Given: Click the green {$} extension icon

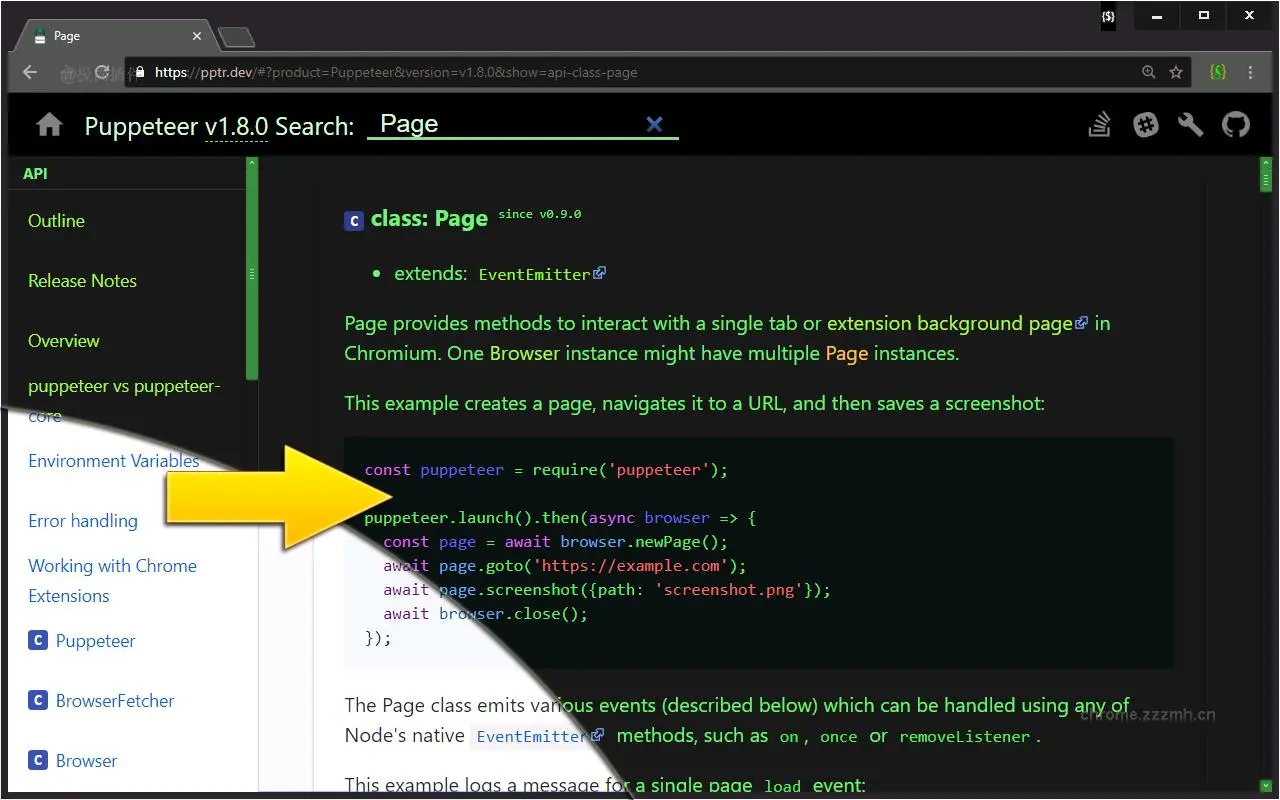Looking at the screenshot, I should [1217, 71].
